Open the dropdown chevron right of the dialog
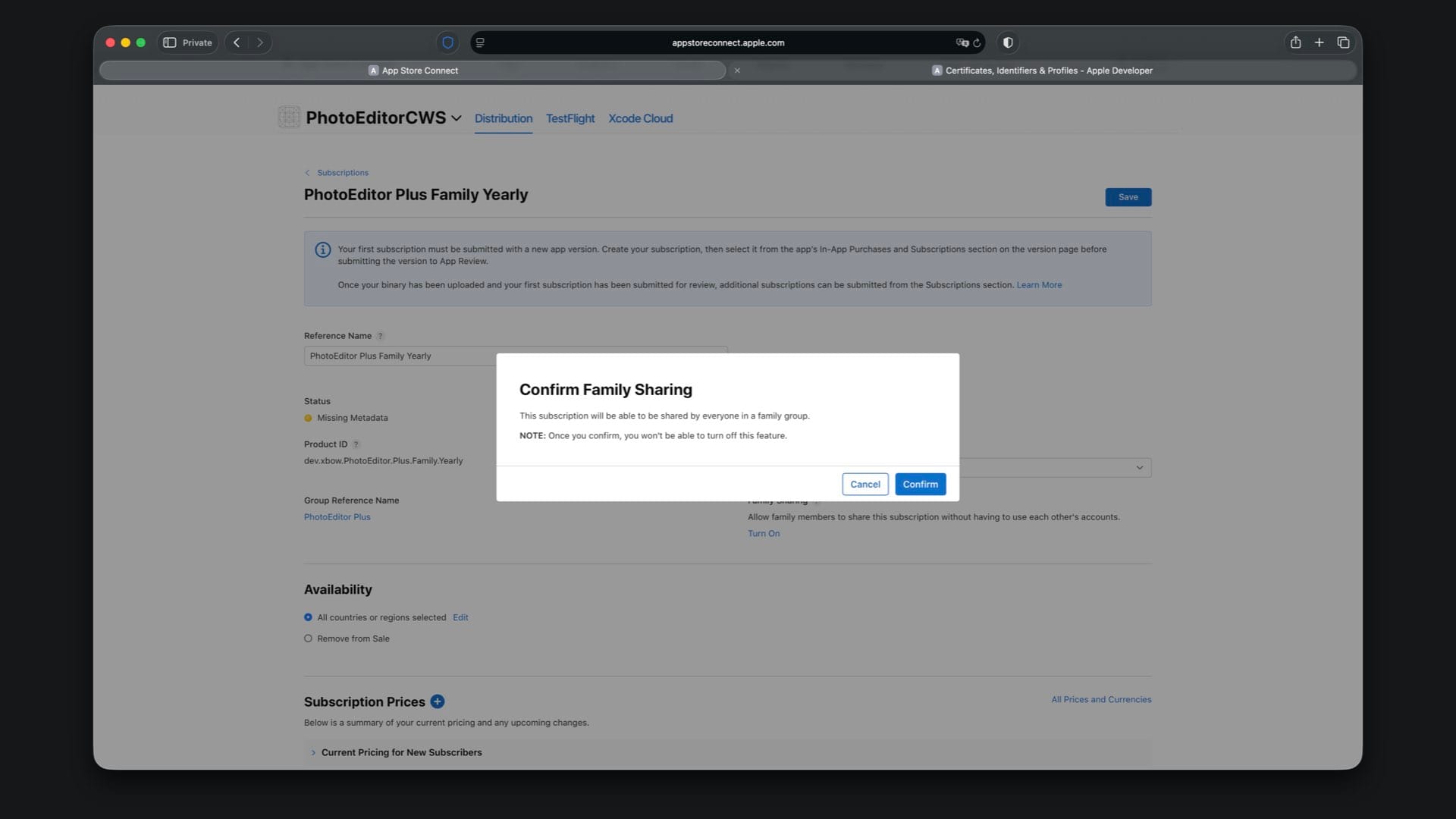 [x=1139, y=467]
